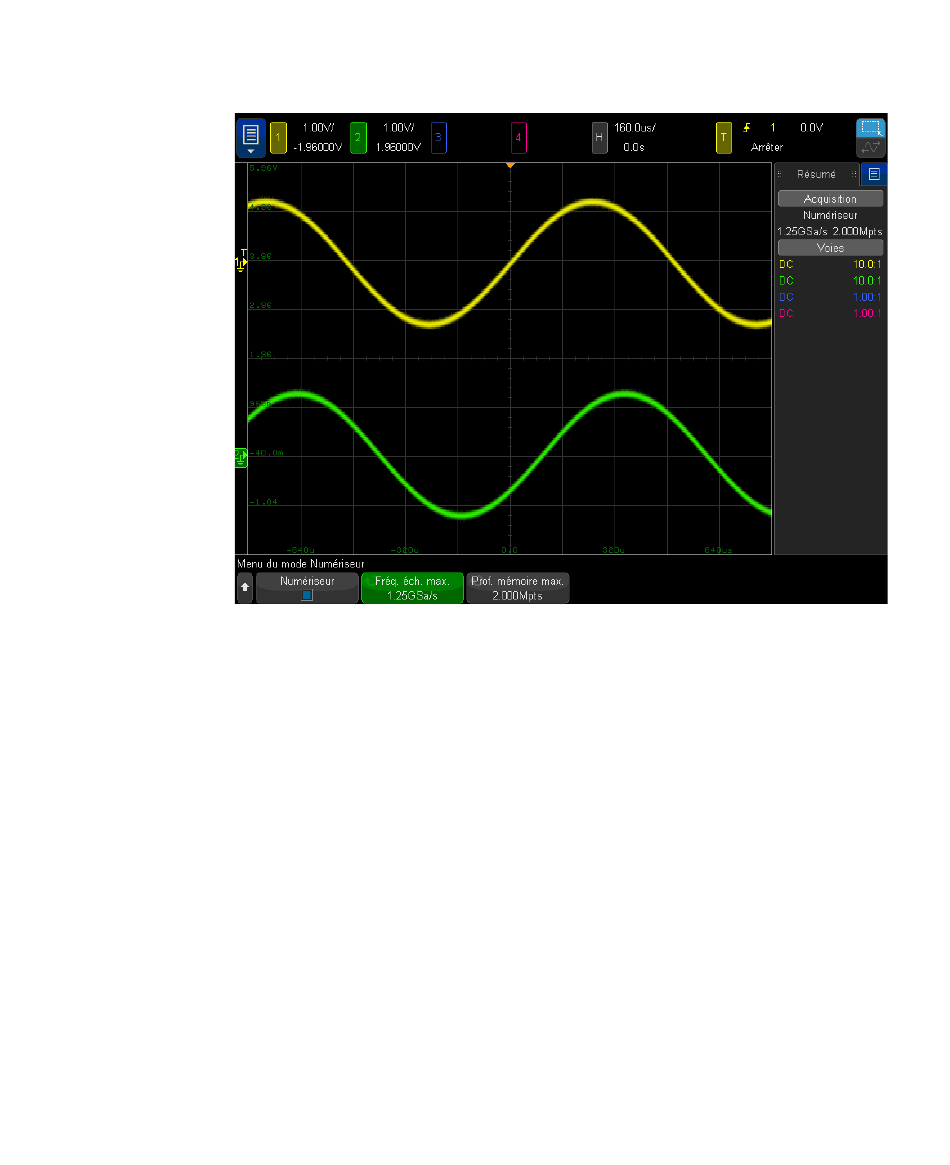
Task: Open horizontal settings H badge
Action: [x=599, y=137]
